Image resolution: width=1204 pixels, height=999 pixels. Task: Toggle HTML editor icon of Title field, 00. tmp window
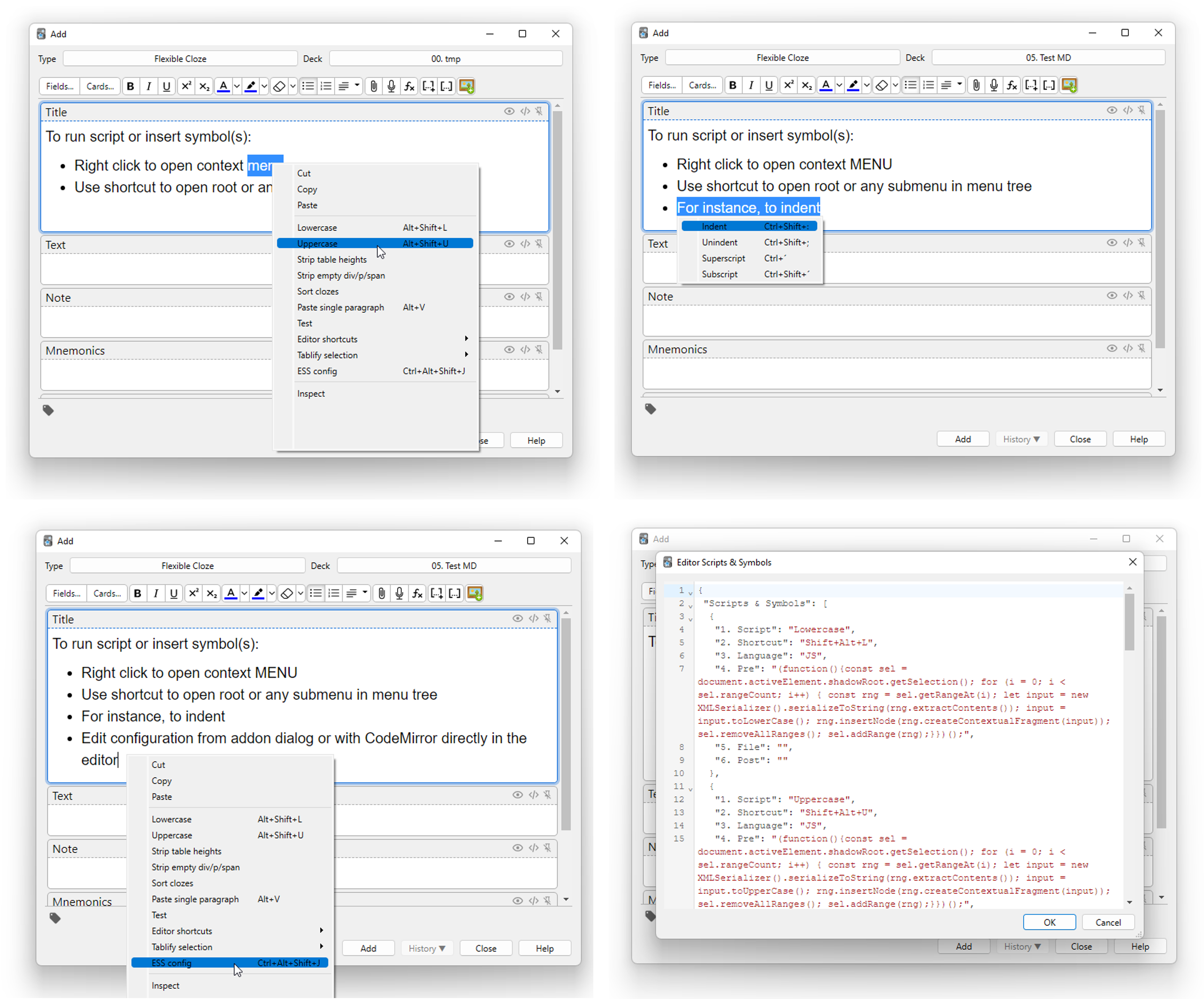525,111
